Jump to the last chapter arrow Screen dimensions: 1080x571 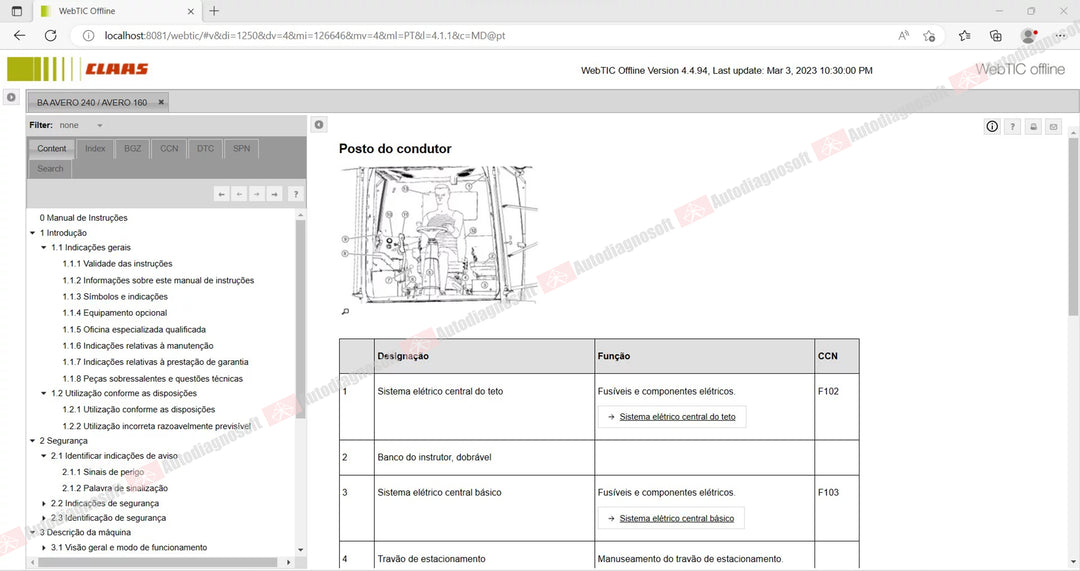(x=274, y=194)
